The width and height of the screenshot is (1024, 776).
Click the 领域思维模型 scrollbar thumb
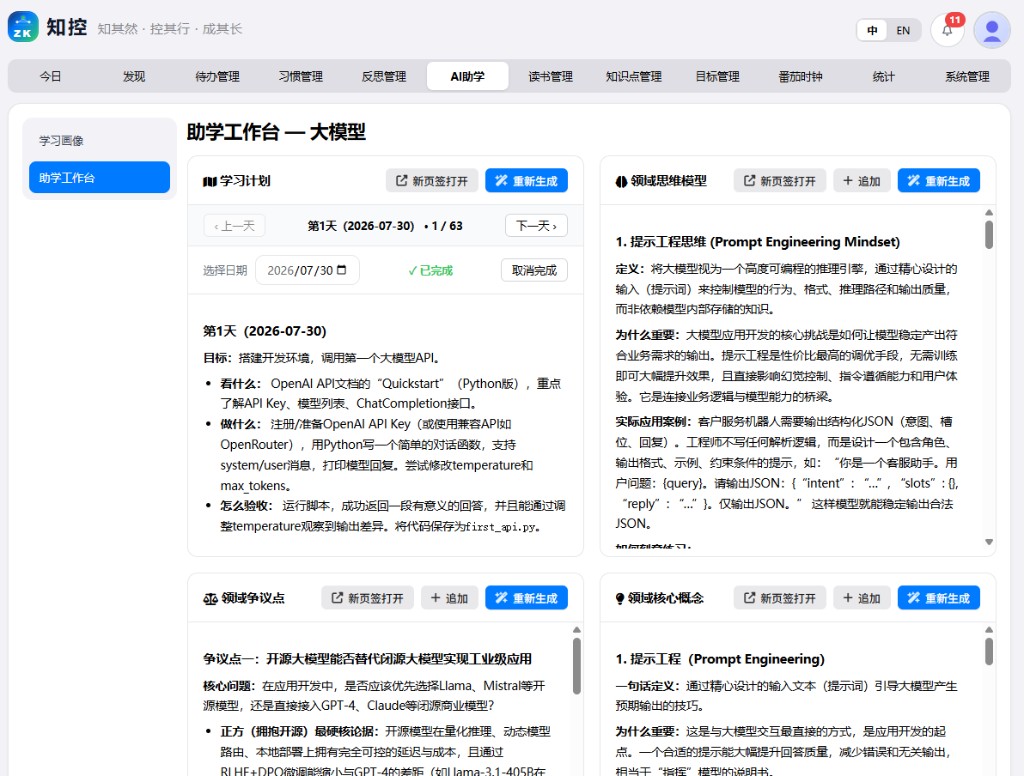(989, 234)
